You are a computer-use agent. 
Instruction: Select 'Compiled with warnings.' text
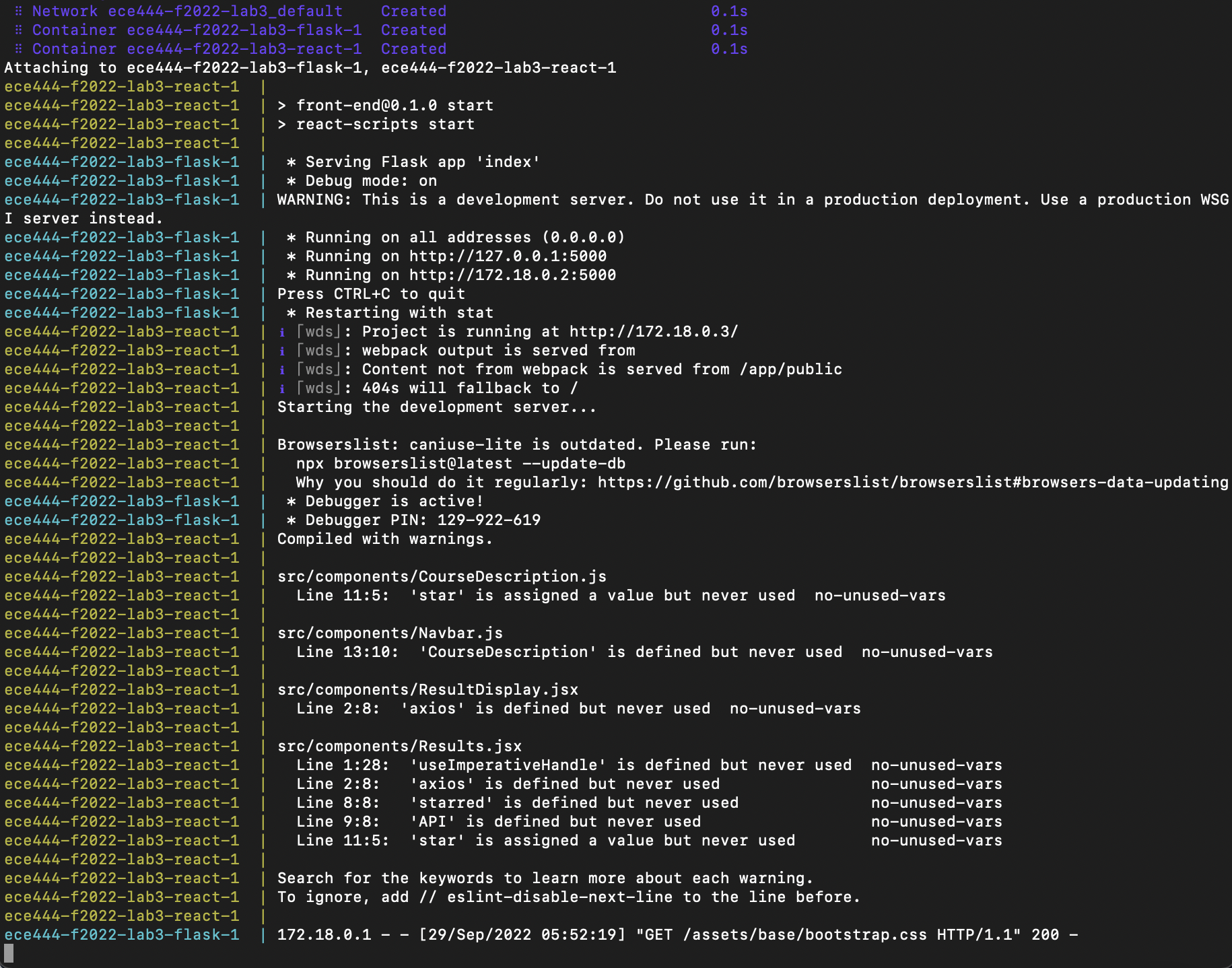385,539
